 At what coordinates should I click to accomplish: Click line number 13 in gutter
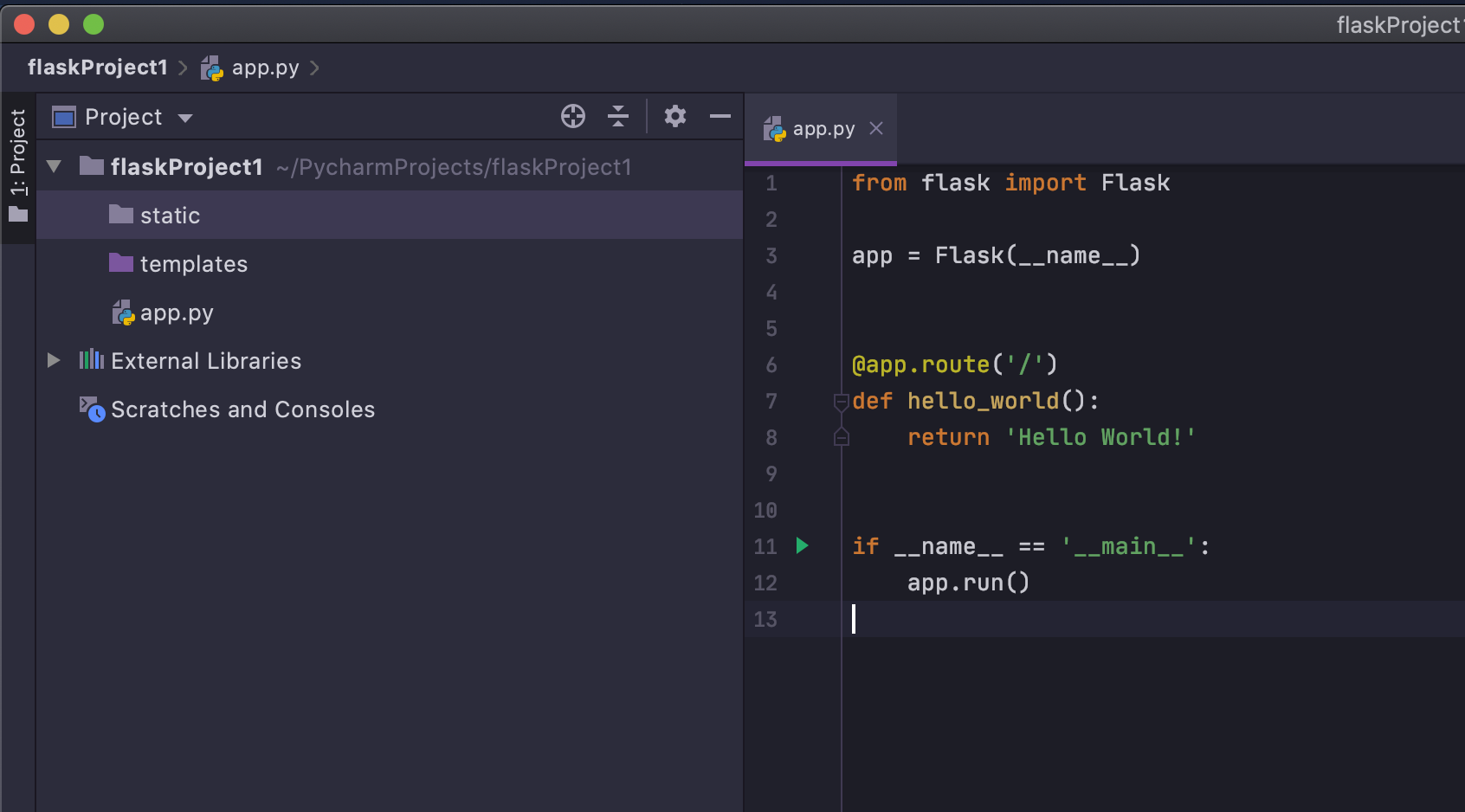click(765, 620)
